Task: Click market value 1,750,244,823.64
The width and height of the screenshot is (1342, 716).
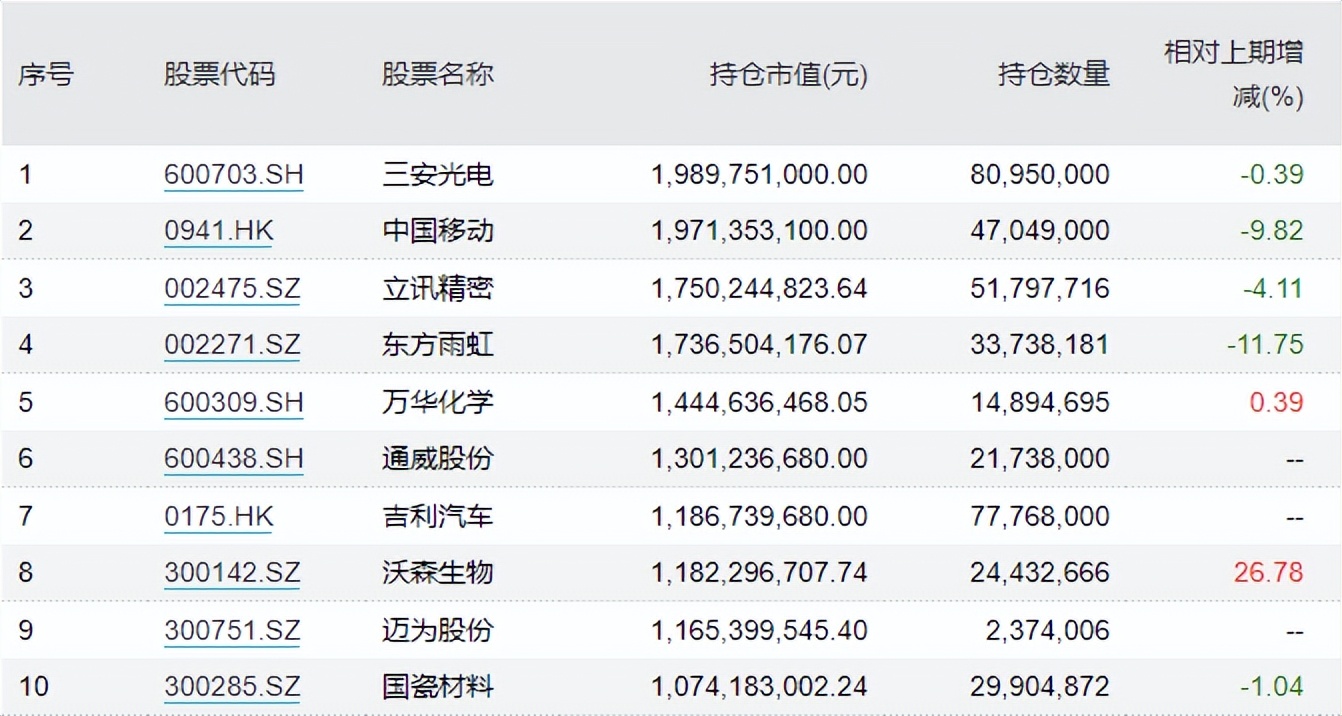Action: 760,289
